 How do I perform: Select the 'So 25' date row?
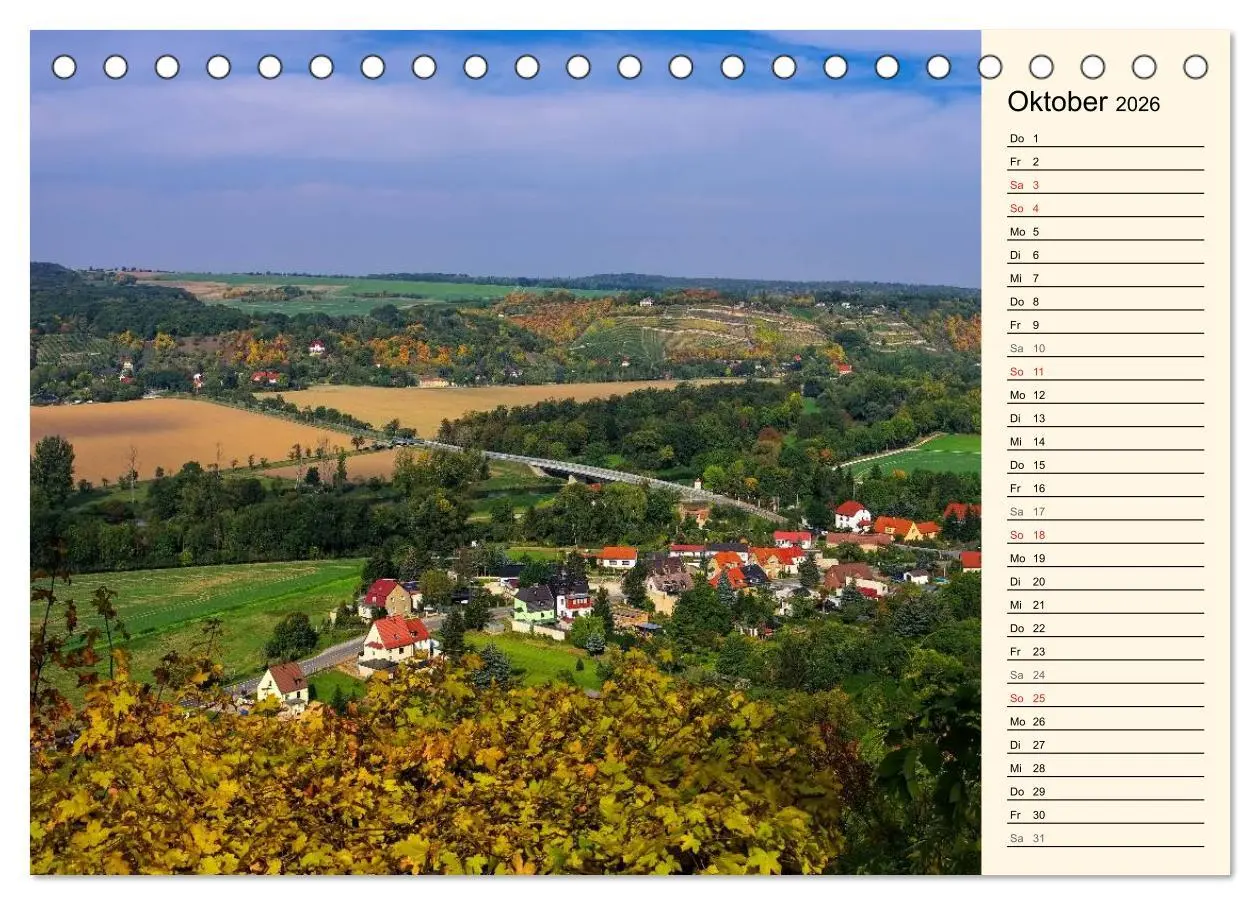1105,698
